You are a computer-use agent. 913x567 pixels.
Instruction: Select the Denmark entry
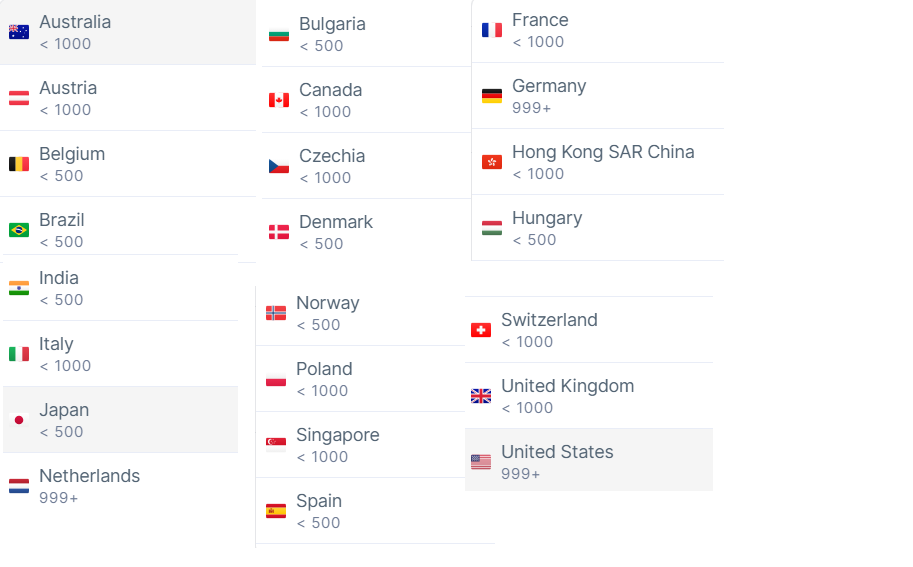tap(366, 232)
